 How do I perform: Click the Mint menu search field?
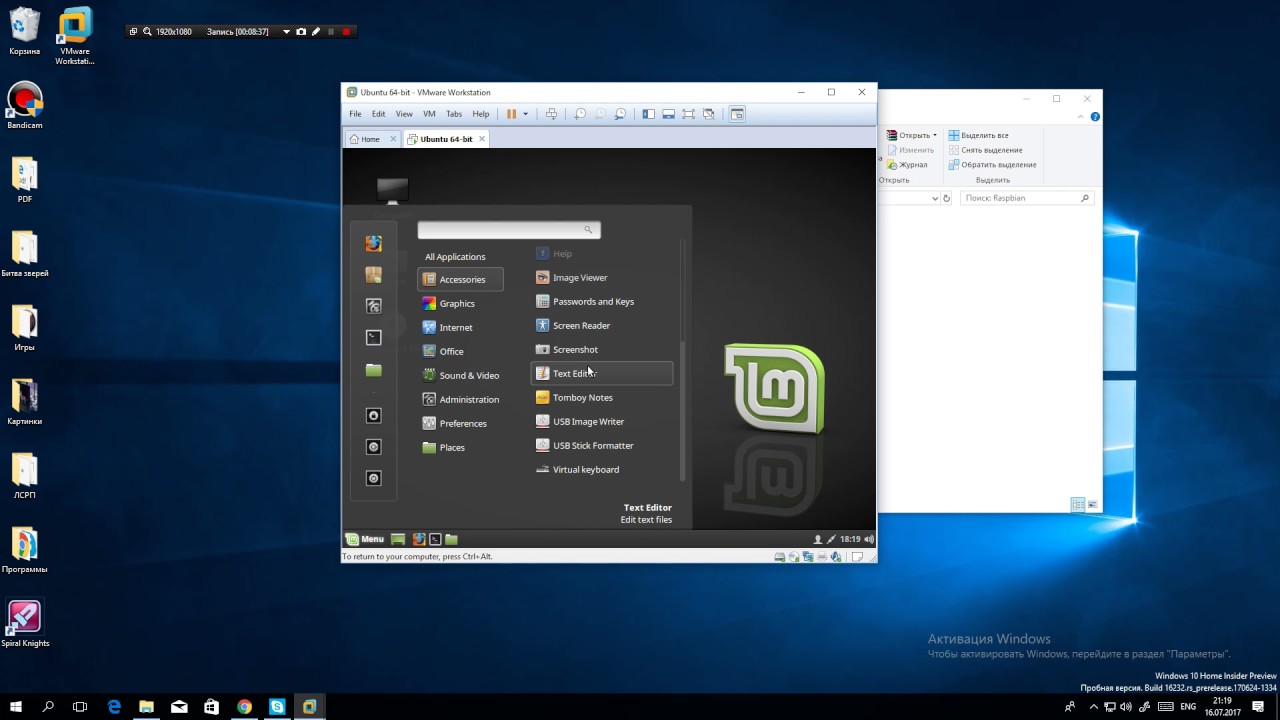pyautogui.click(x=508, y=230)
